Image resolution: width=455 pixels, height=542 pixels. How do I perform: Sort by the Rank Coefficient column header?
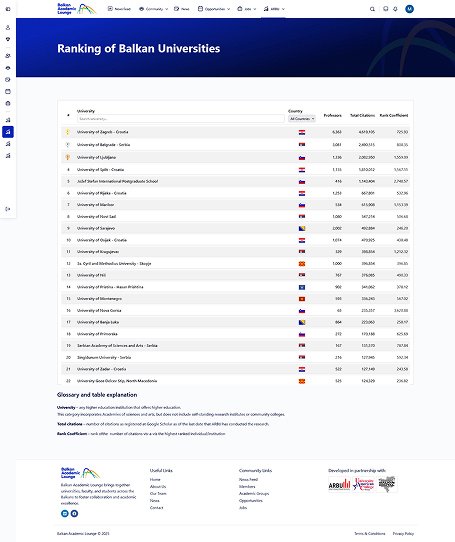click(394, 115)
